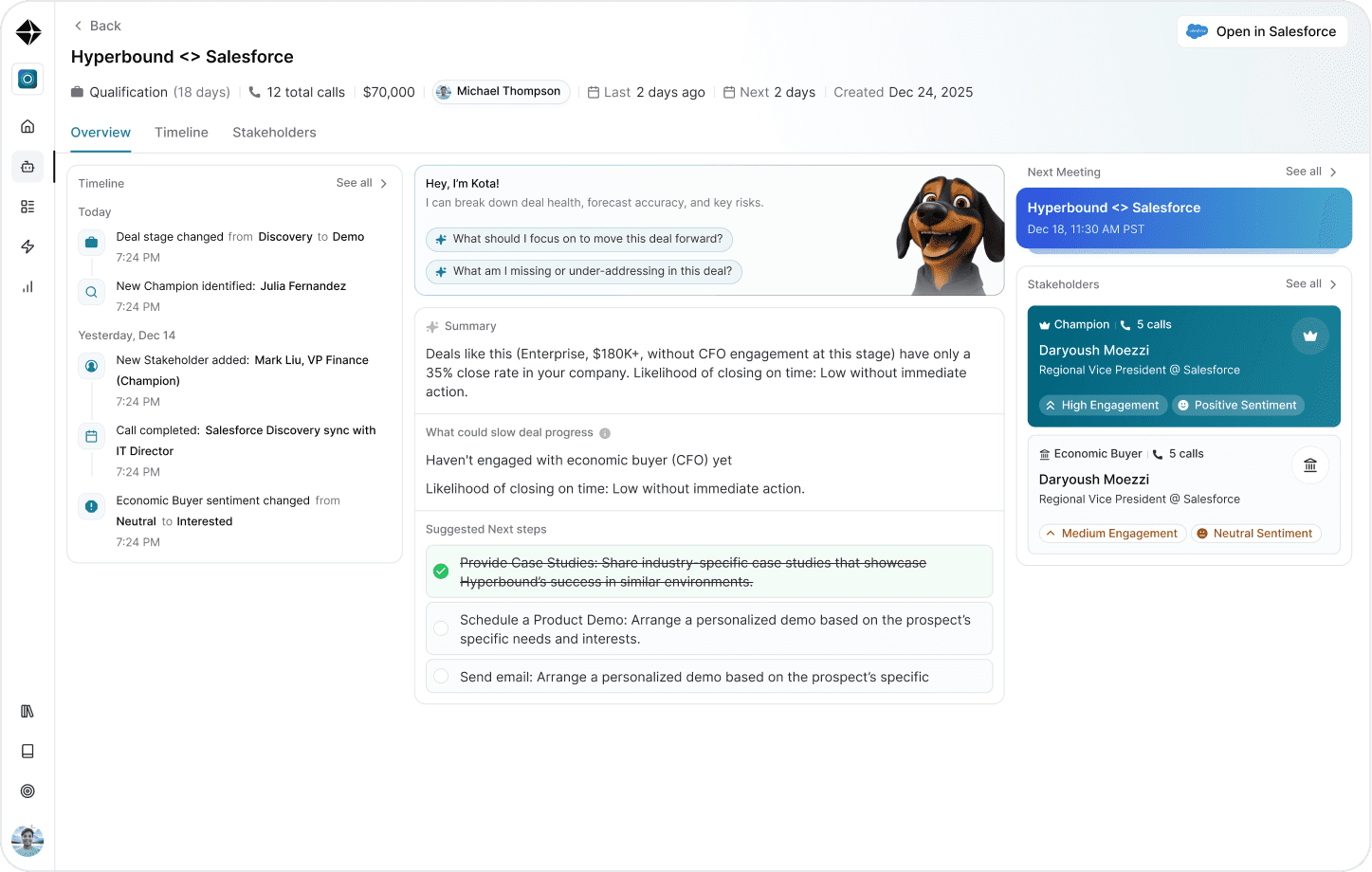The height and width of the screenshot is (872, 1372).
Task: Click 'Mark Liu, VP Finance' in timeline
Action: coord(311,360)
